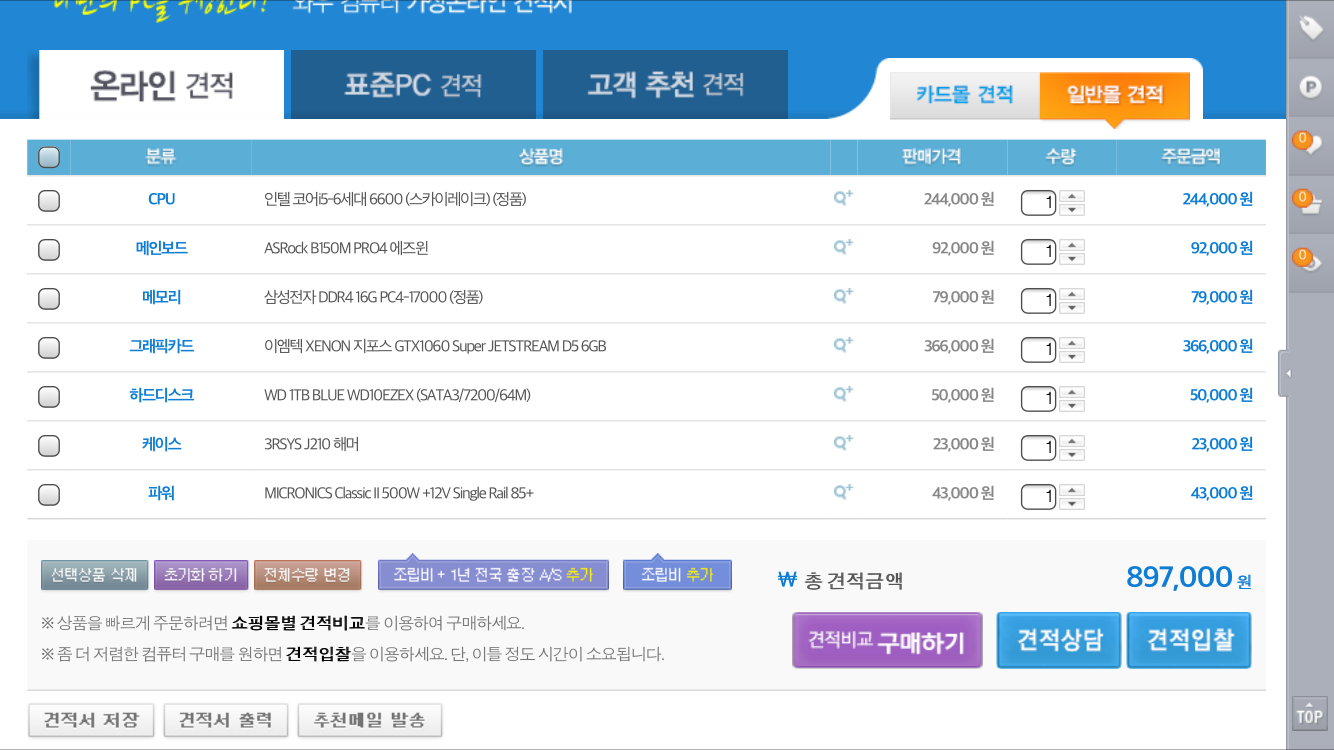1334x750 pixels.
Task: Open the points (P) sidebar icon
Action: [x=1310, y=87]
